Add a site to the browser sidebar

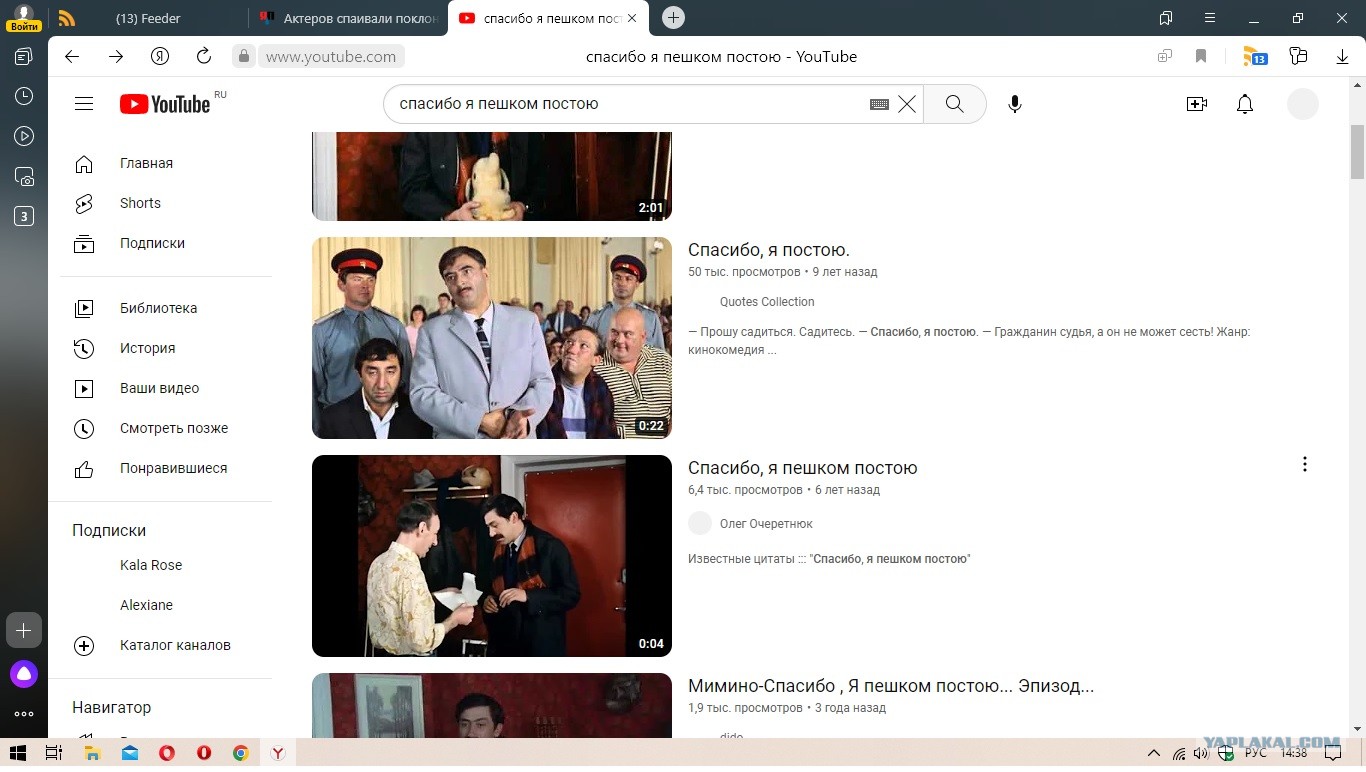coord(24,631)
